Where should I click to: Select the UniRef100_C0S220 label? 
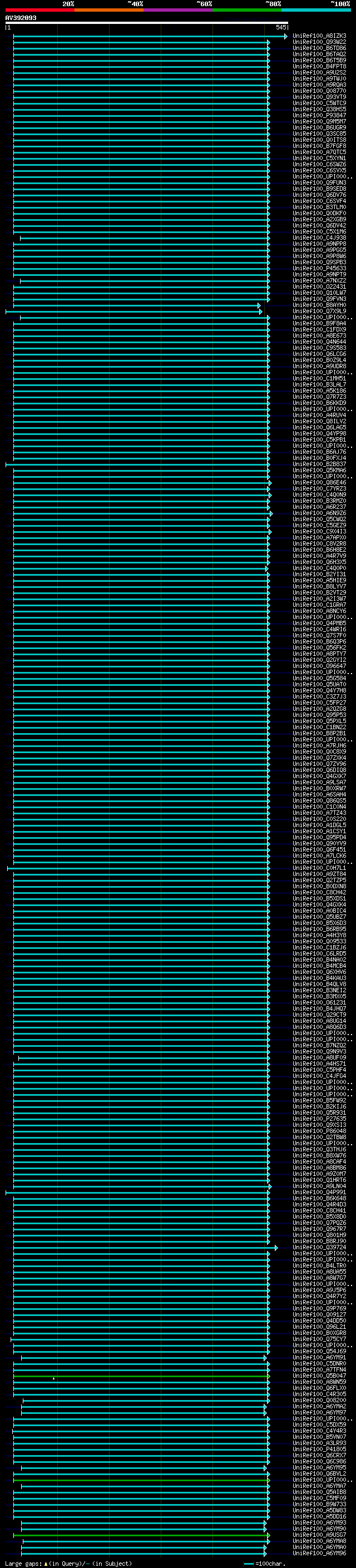point(319,819)
